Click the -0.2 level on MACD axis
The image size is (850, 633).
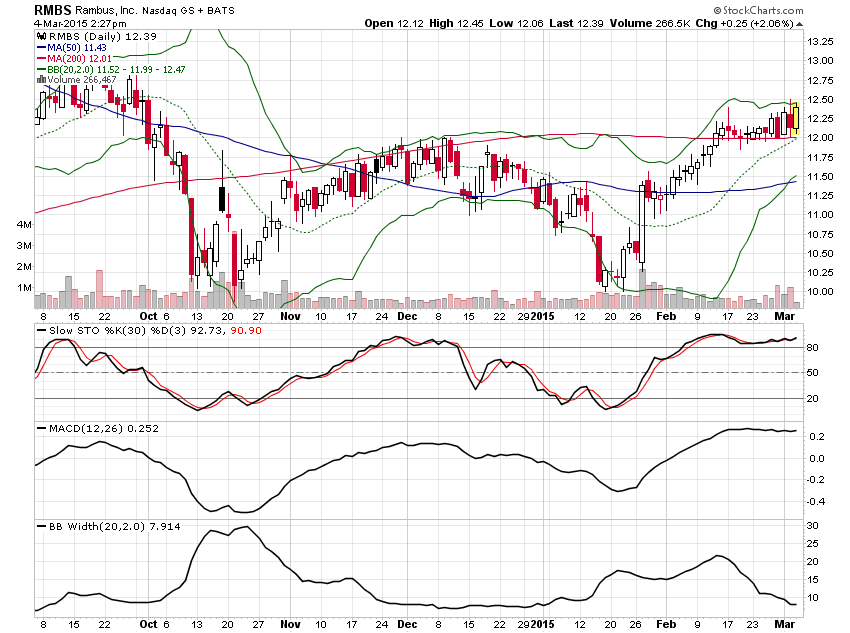pos(816,480)
